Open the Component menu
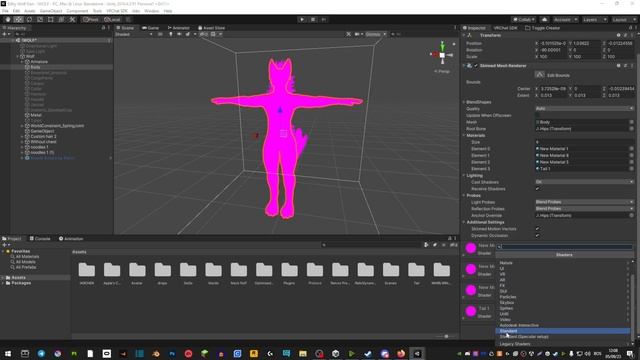Screen dimensions: 640x360 pos(77,11)
